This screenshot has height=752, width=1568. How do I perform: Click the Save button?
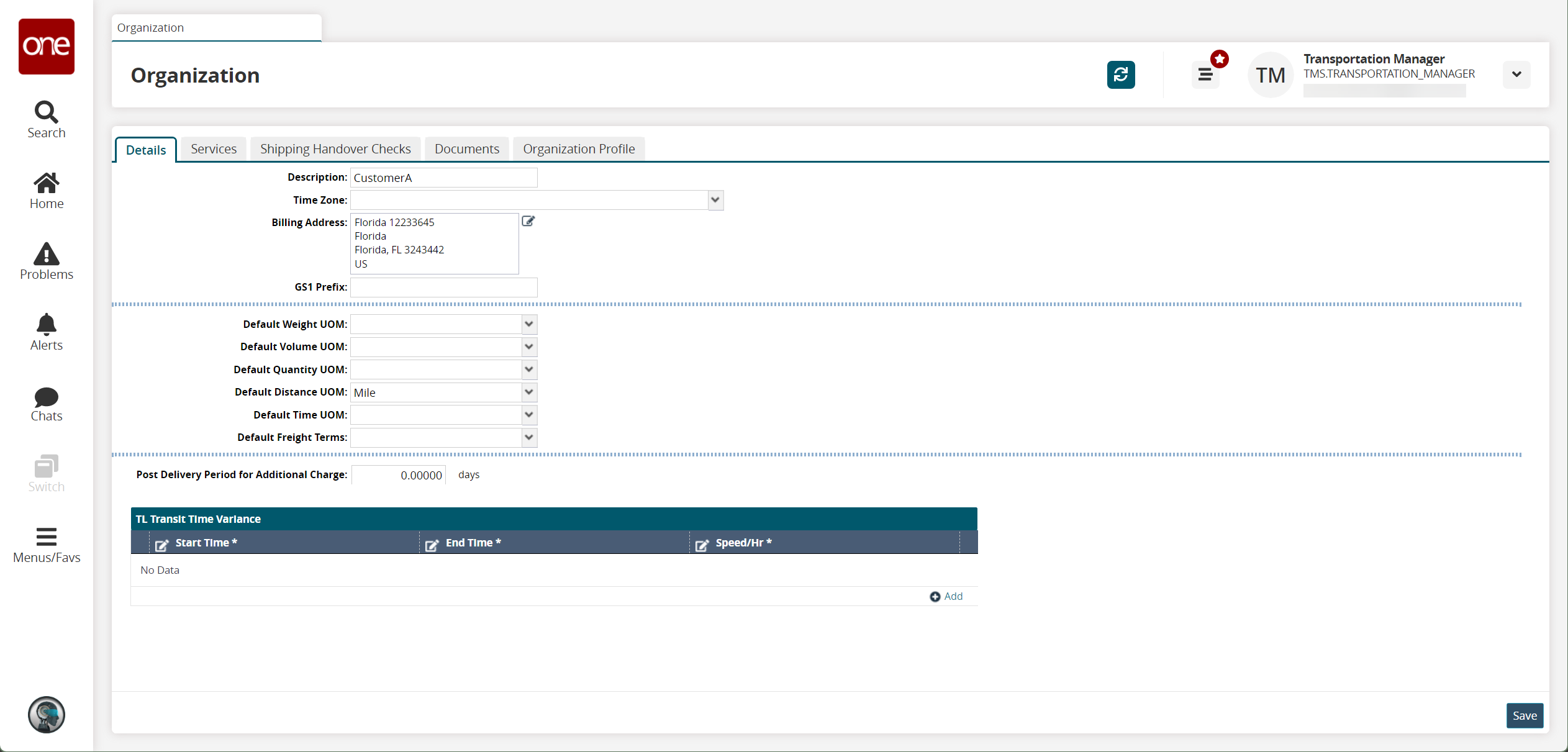pyautogui.click(x=1525, y=715)
